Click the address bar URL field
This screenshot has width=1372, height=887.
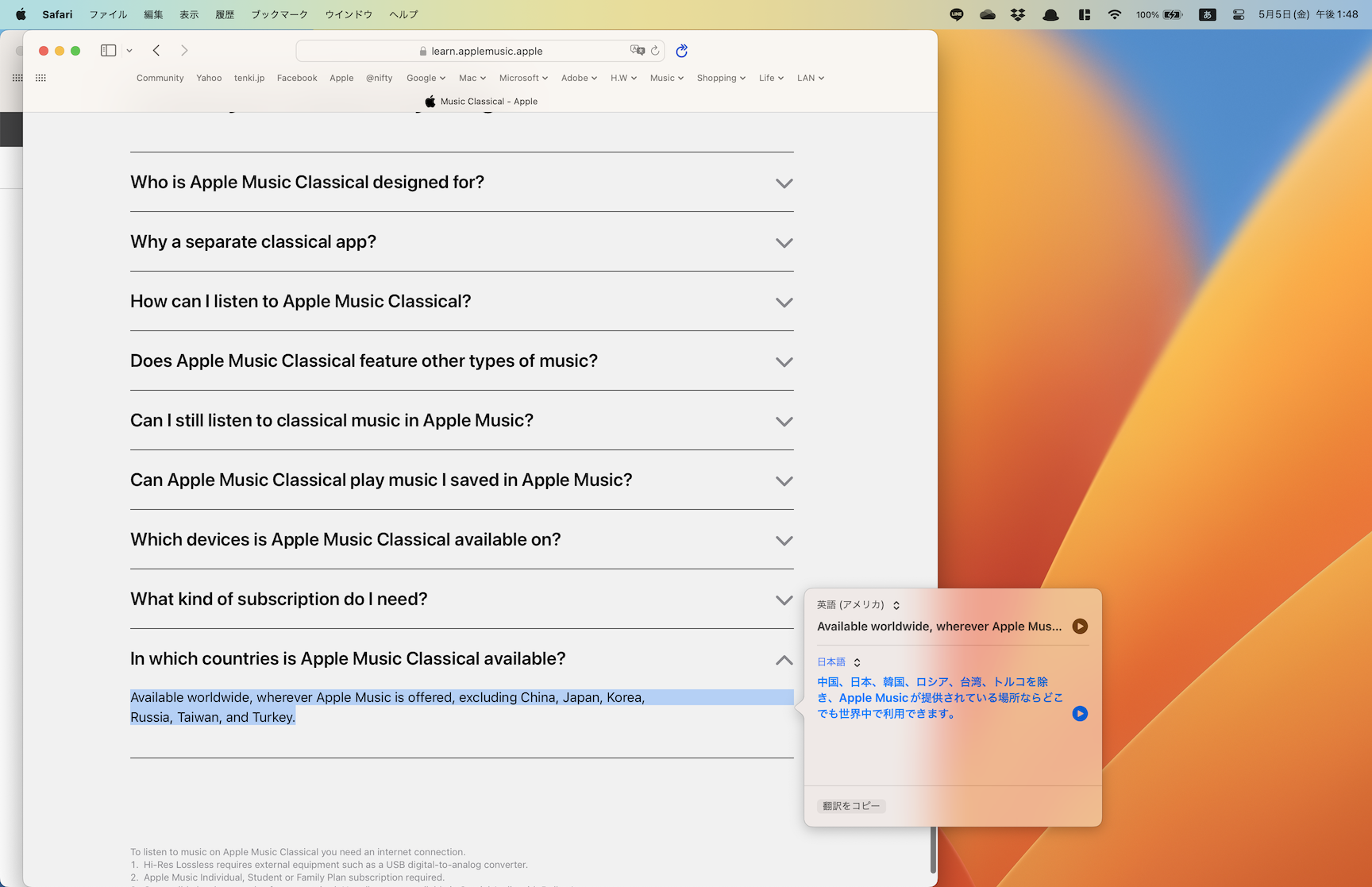click(x=487, y=51)
